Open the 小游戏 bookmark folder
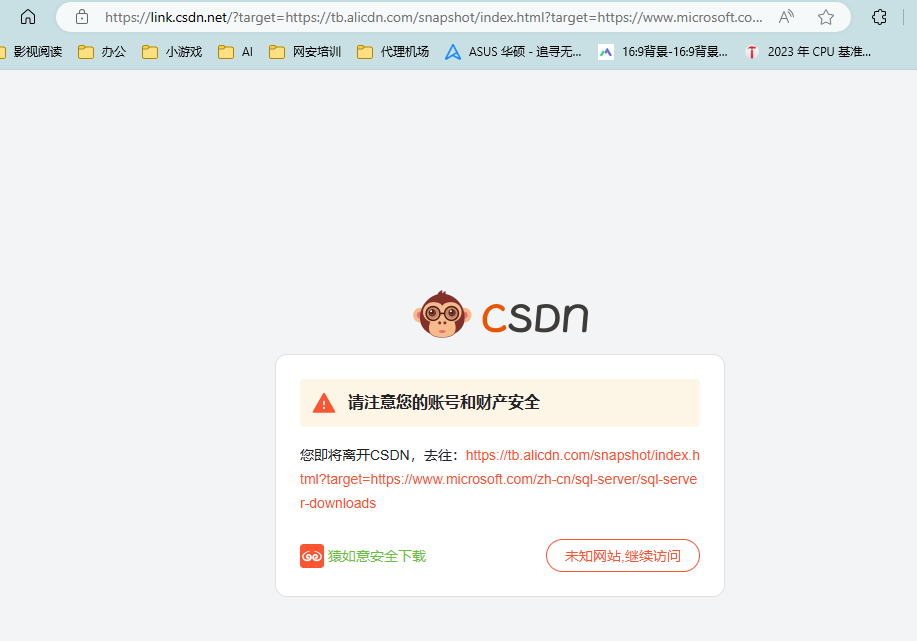The height and width of the screenshot is (641, 917). tap(173, 52)
